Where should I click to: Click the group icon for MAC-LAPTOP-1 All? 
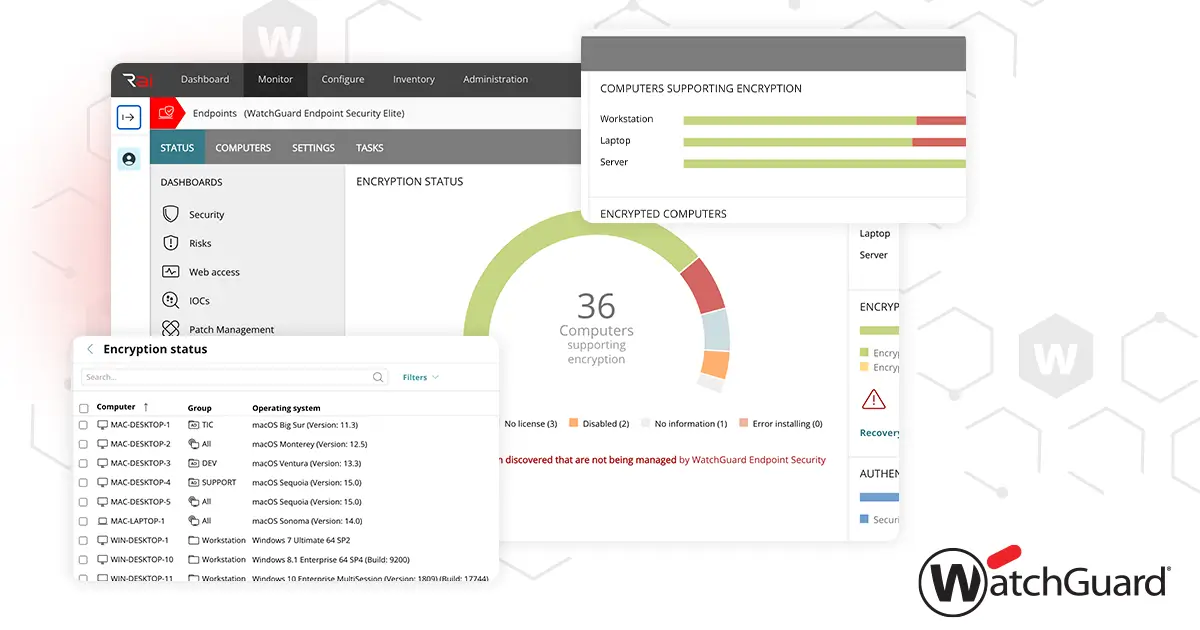(x=193, y=521)
